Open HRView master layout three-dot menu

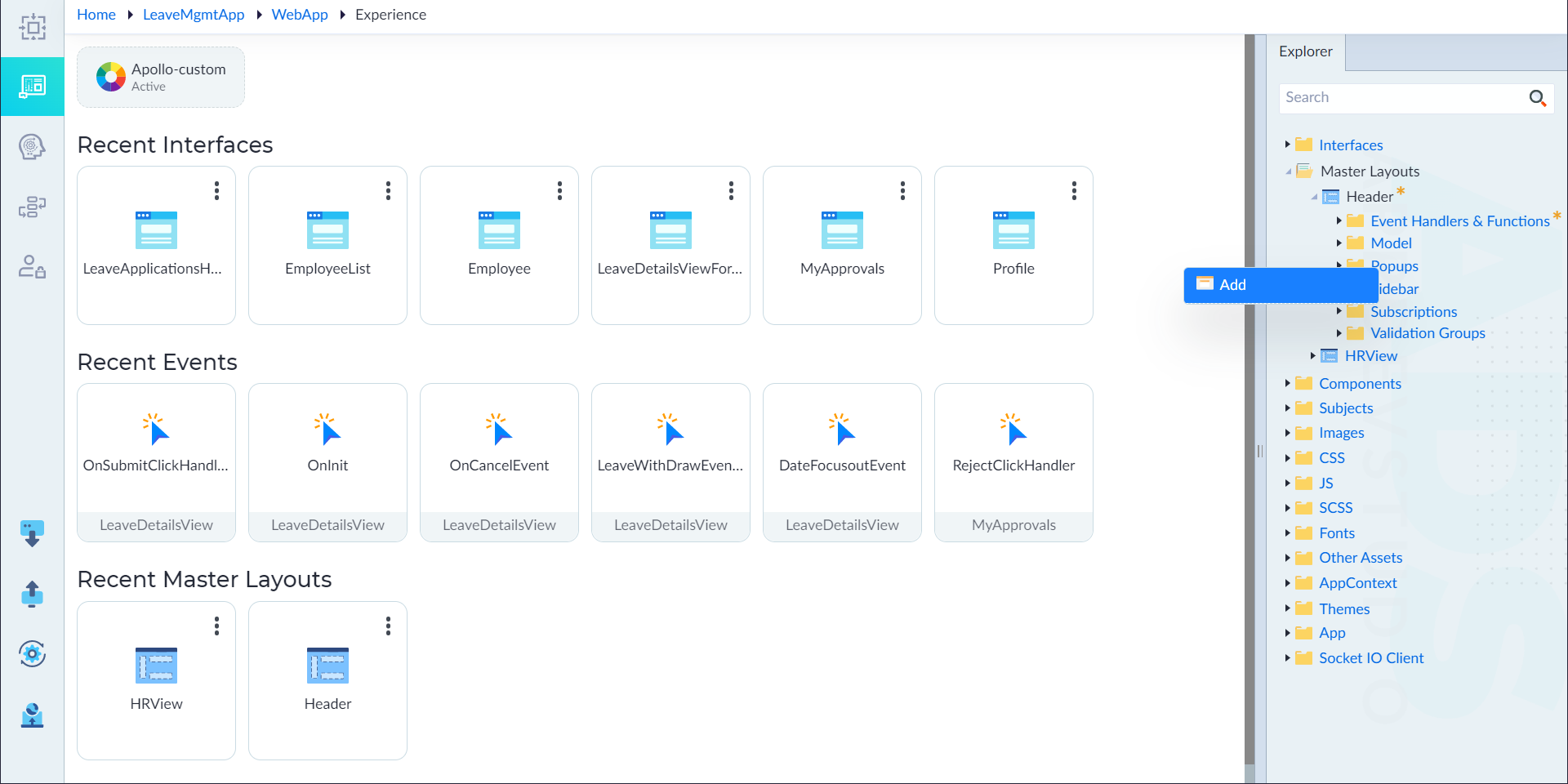tap(216, 626)
